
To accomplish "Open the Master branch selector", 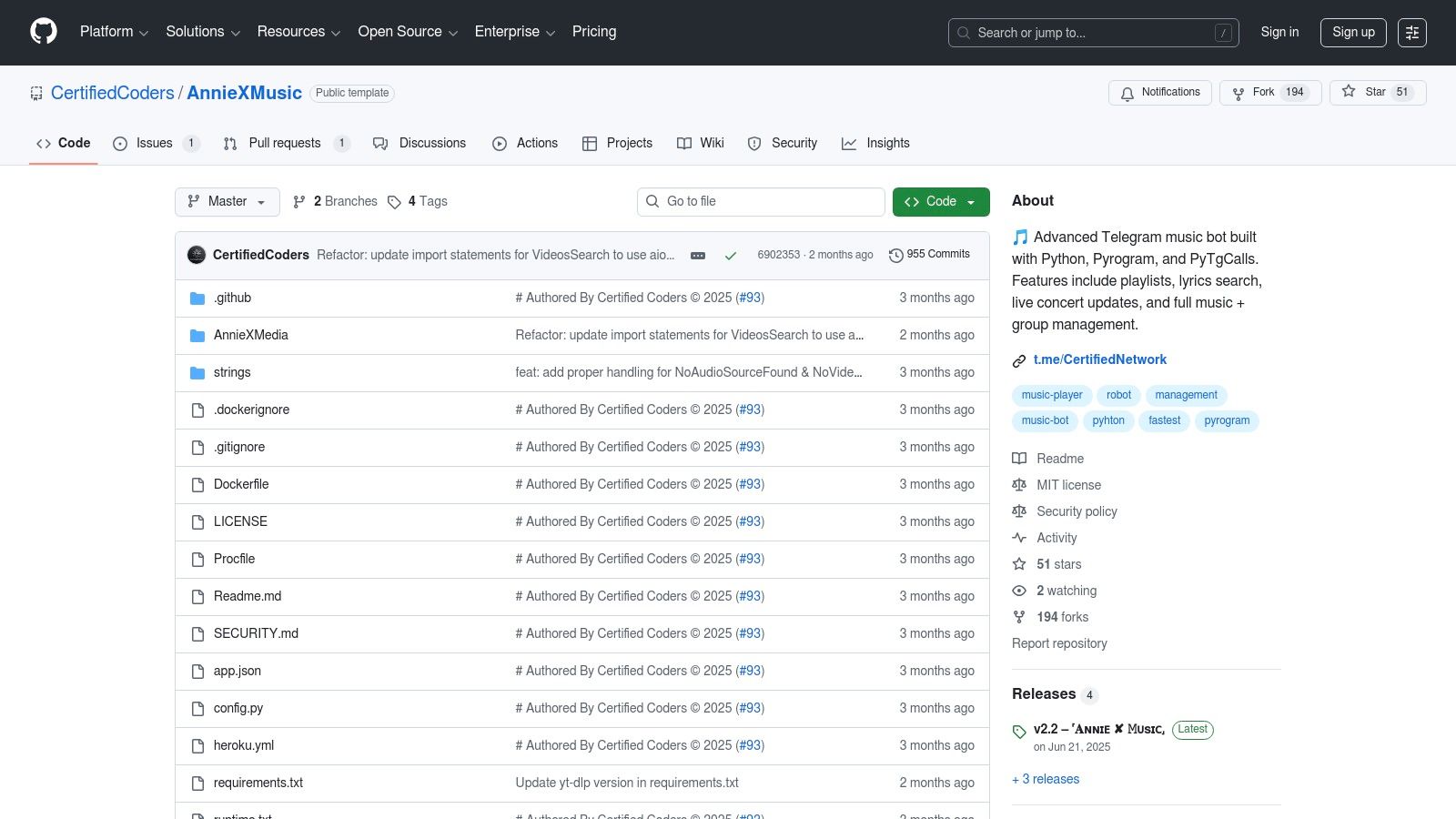I will [x=227, y=202].
